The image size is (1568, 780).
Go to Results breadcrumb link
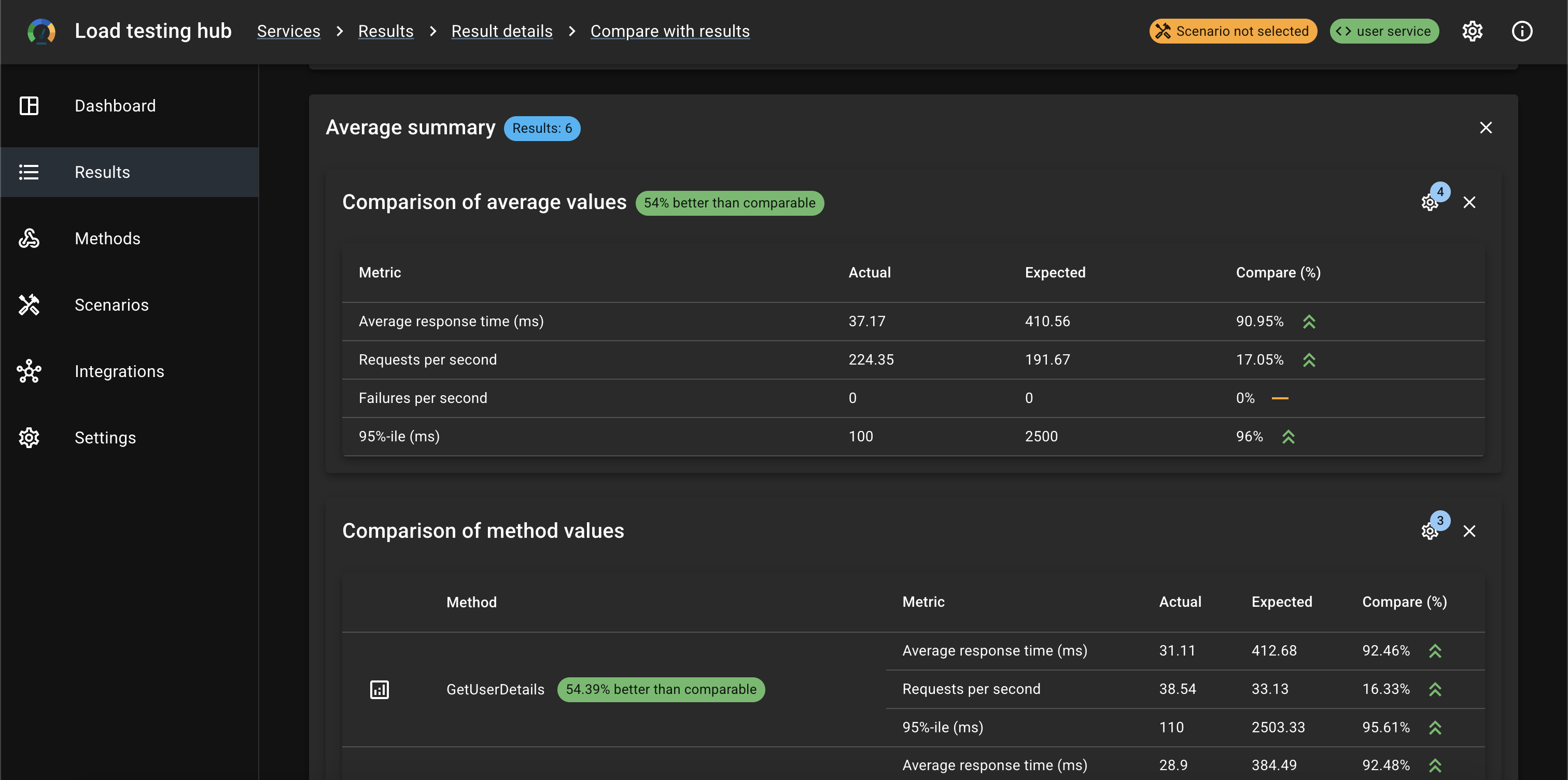(x=386, y=31)
